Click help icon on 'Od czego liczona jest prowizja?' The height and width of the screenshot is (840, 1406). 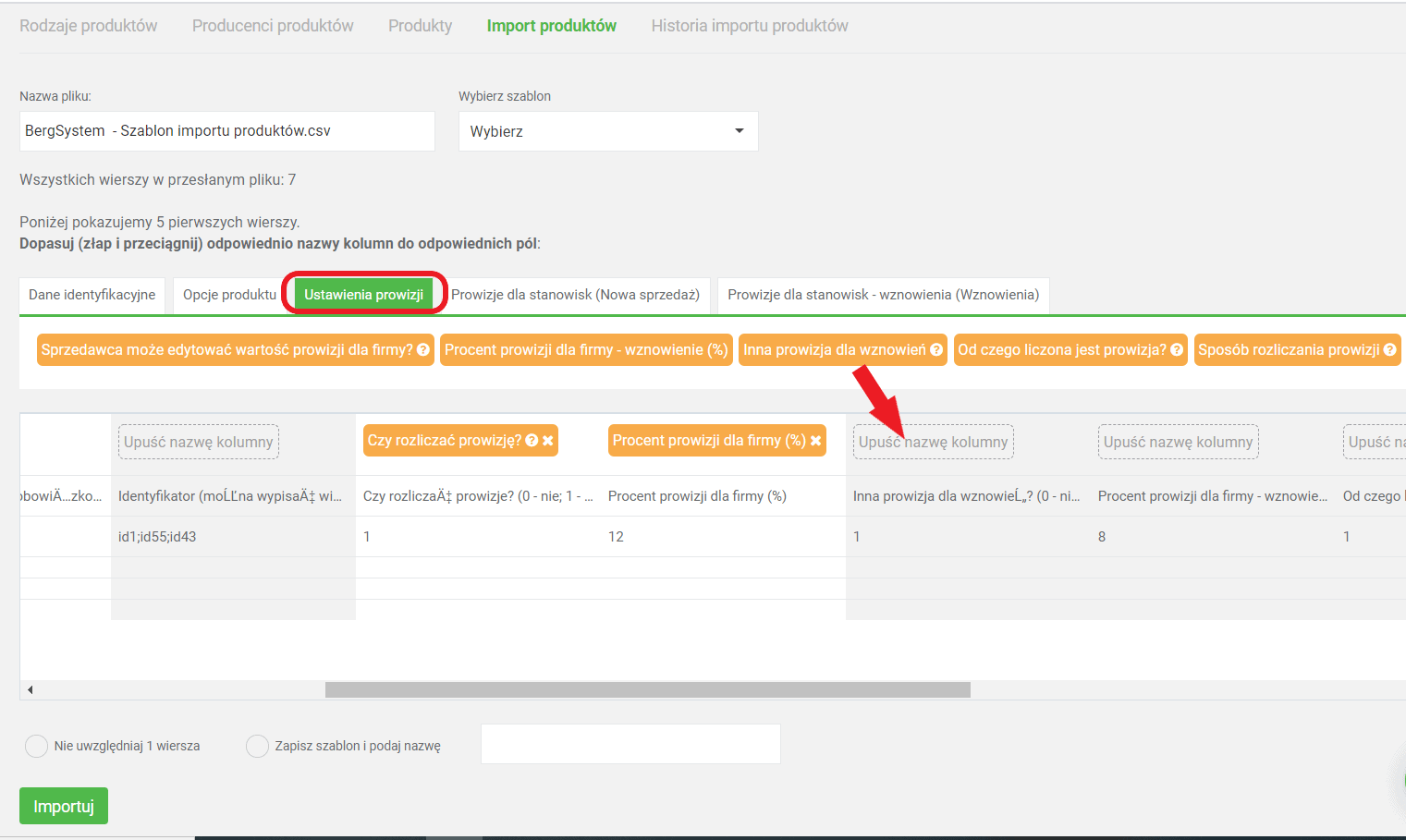click(1177, 350)
